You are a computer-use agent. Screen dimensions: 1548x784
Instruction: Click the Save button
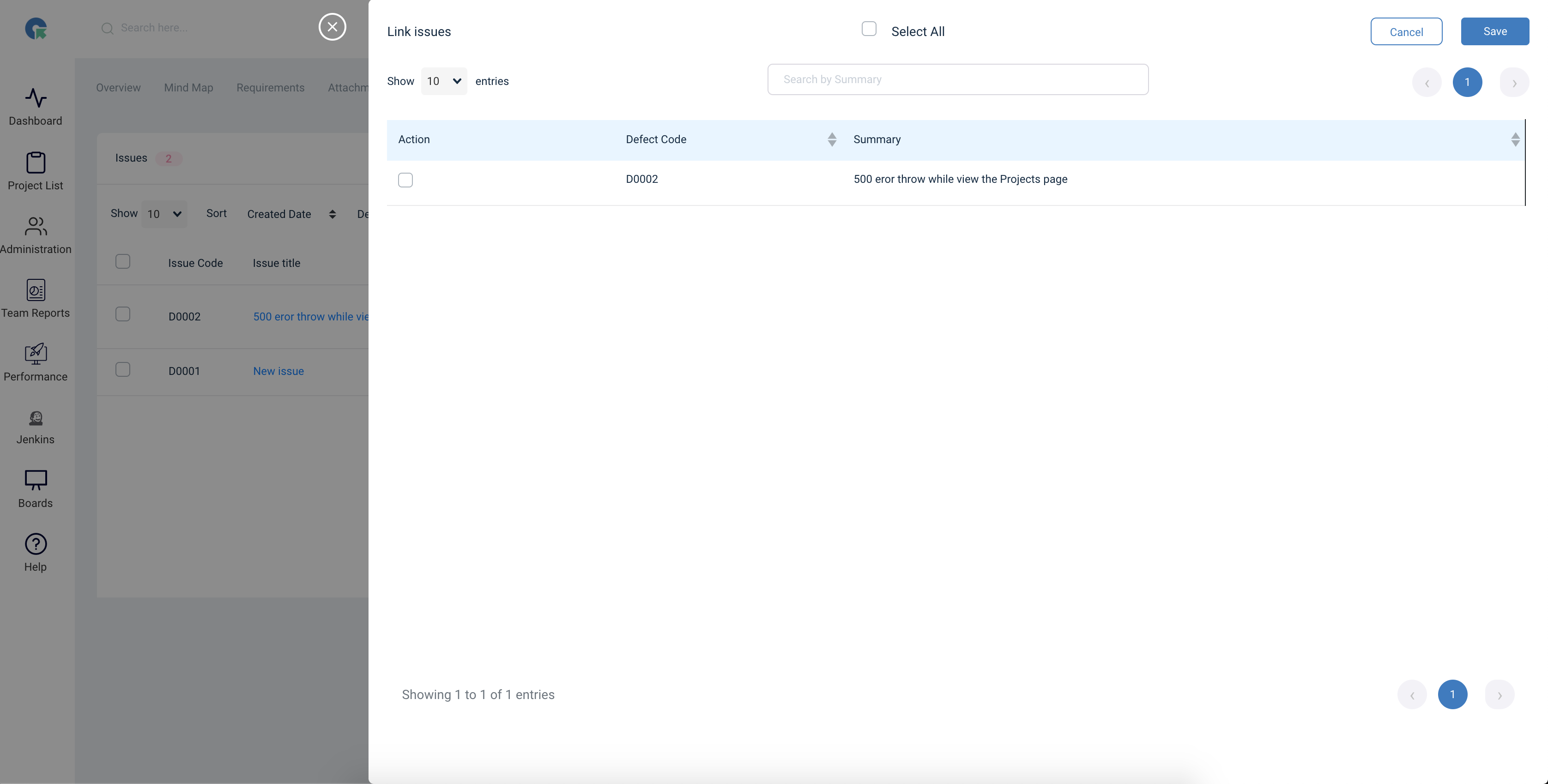click(x=1494, y=31)
